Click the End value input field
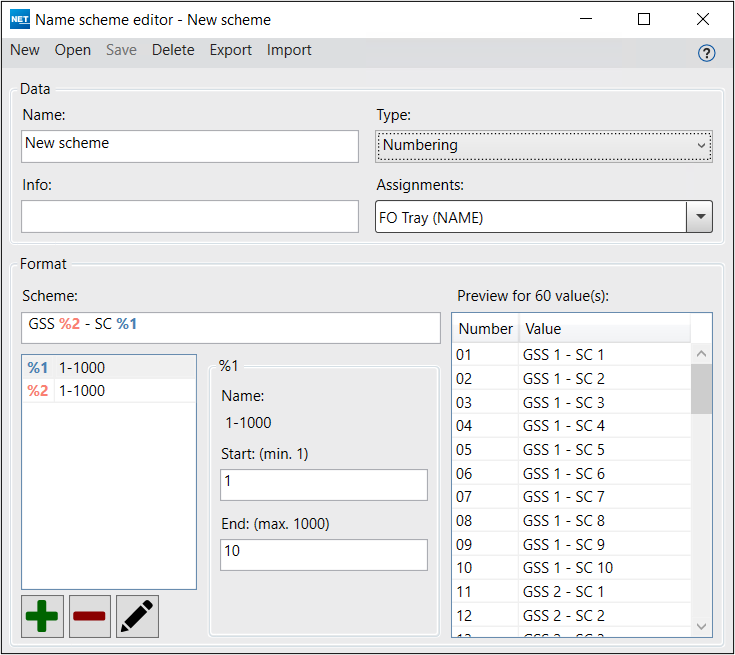The height and width of the screenshot is (655, 735). point(323,555)
